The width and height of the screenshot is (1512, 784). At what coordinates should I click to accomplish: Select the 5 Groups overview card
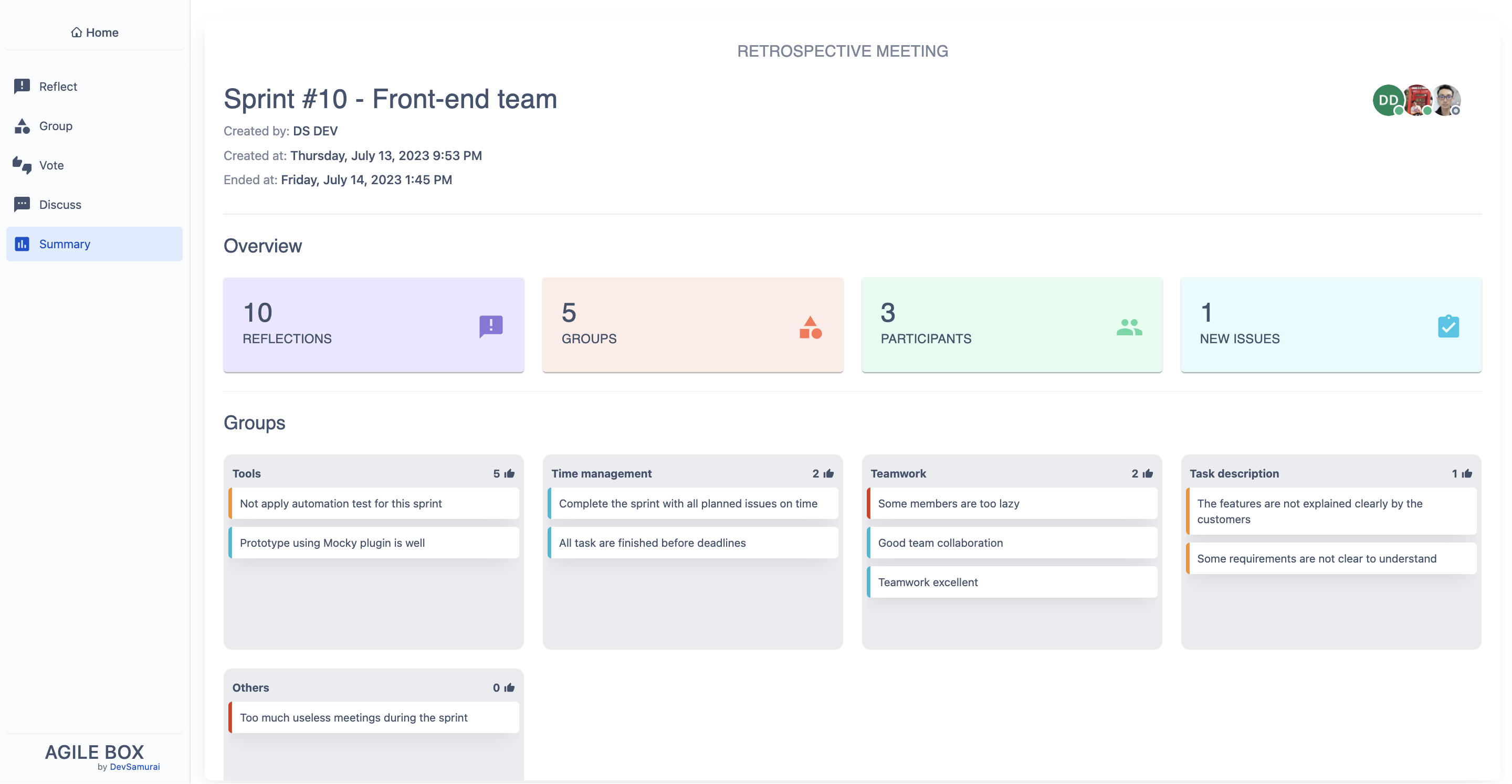pyautogui.click(x=692, y=324)
